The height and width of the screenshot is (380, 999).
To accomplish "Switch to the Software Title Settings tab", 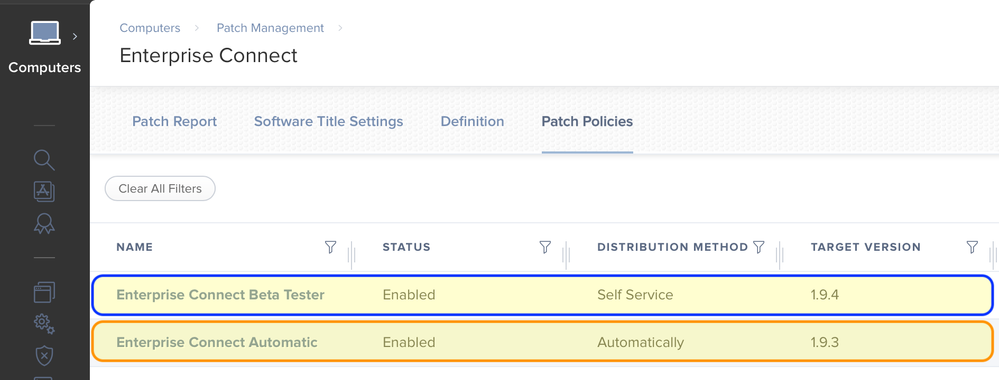I will click(329, 121).
